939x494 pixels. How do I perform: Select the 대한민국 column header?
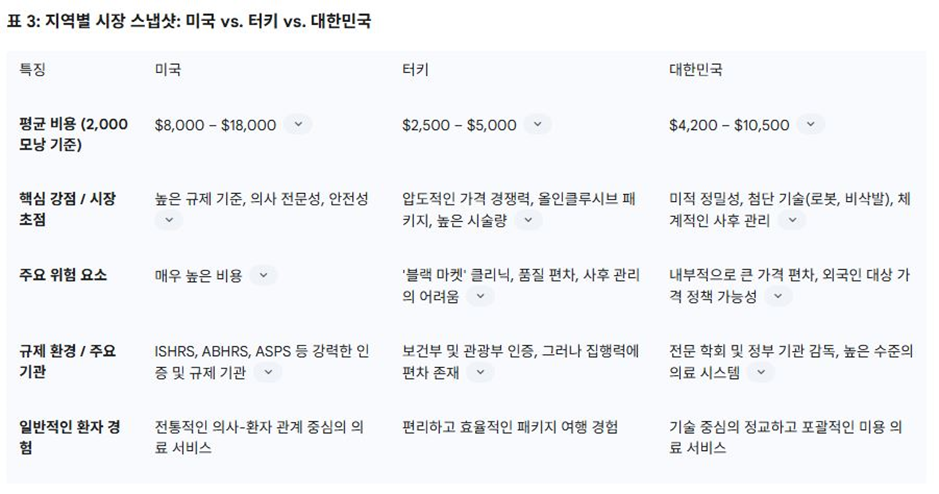(695, 70)
